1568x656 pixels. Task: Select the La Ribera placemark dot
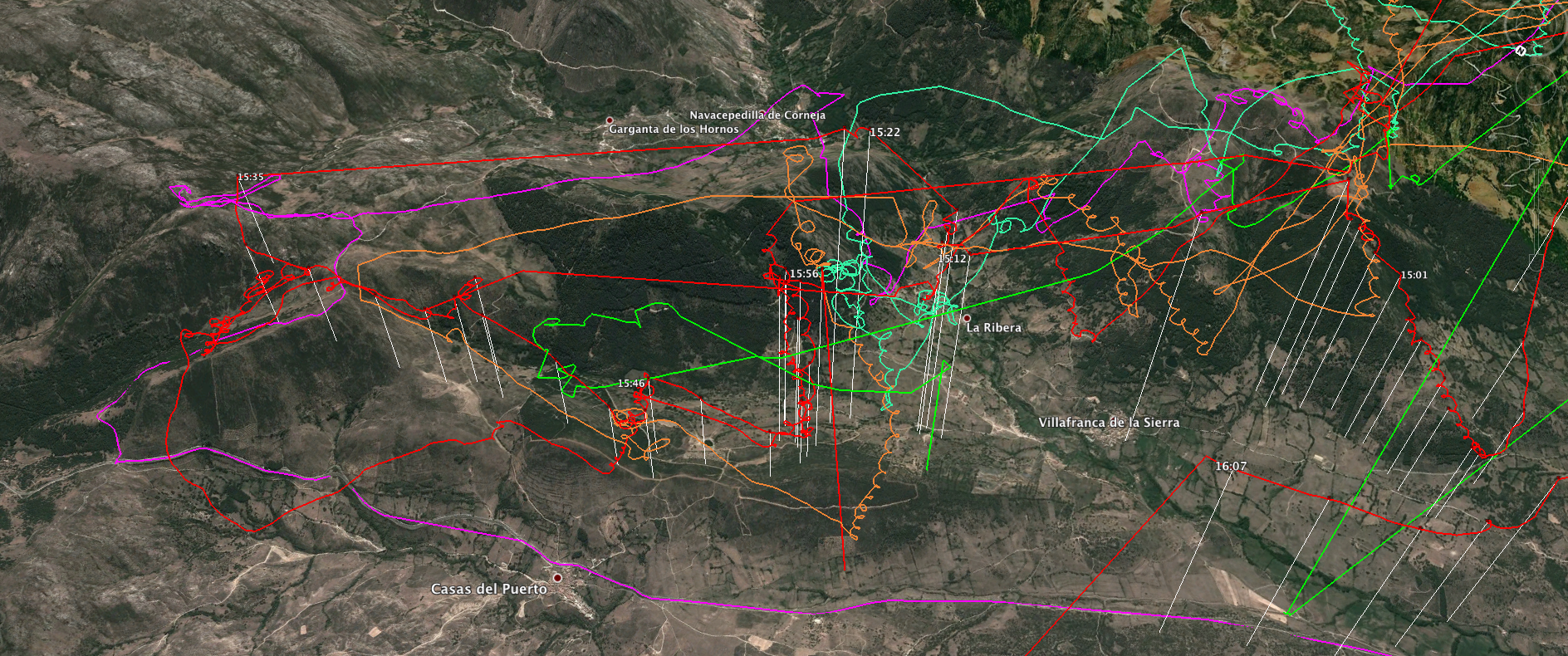click(967, 318)
